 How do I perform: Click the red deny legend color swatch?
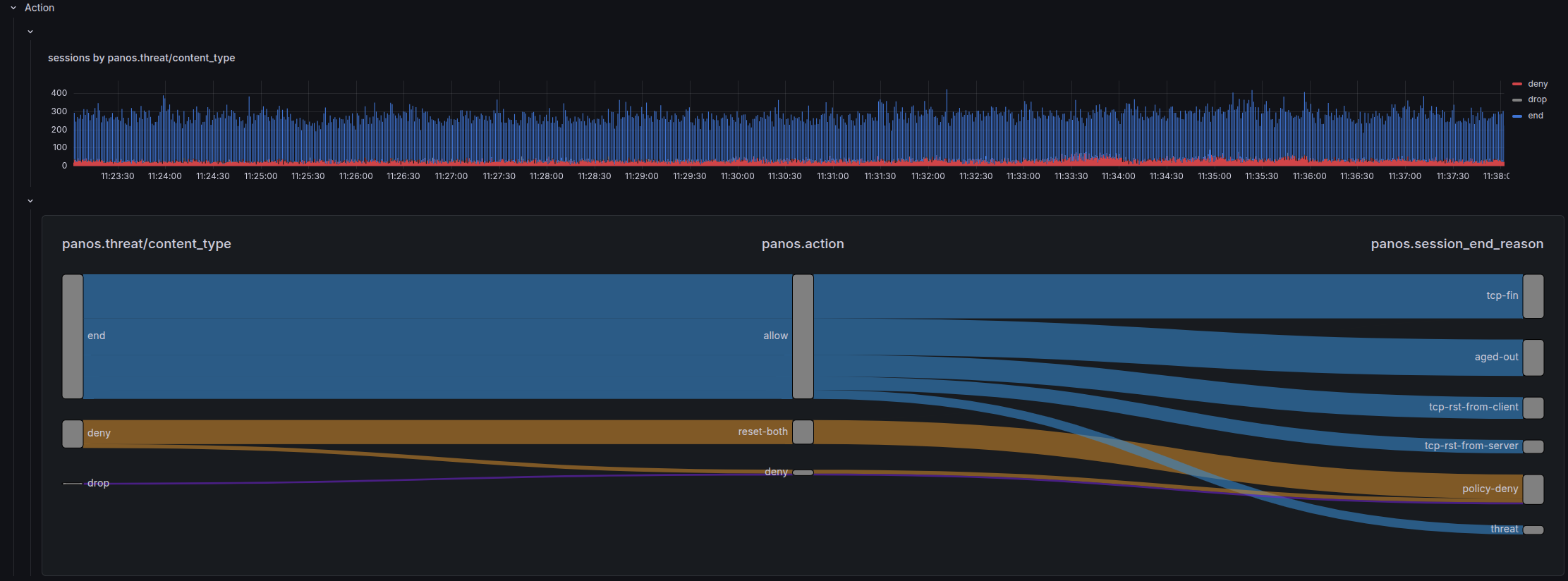click(1517, 84)
